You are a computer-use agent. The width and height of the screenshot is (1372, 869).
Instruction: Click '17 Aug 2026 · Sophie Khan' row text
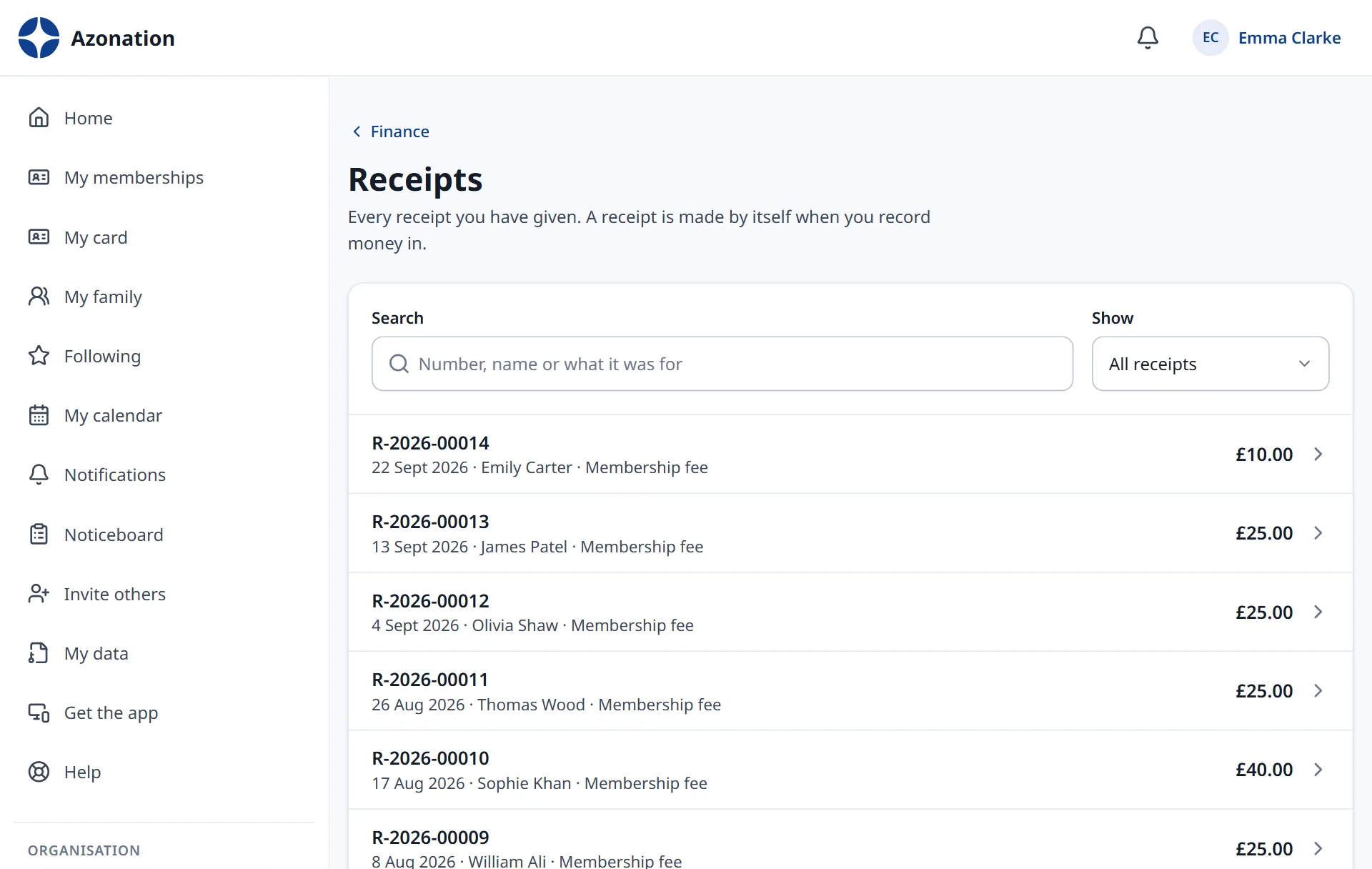pyautogui.click(x=472, y=783)
